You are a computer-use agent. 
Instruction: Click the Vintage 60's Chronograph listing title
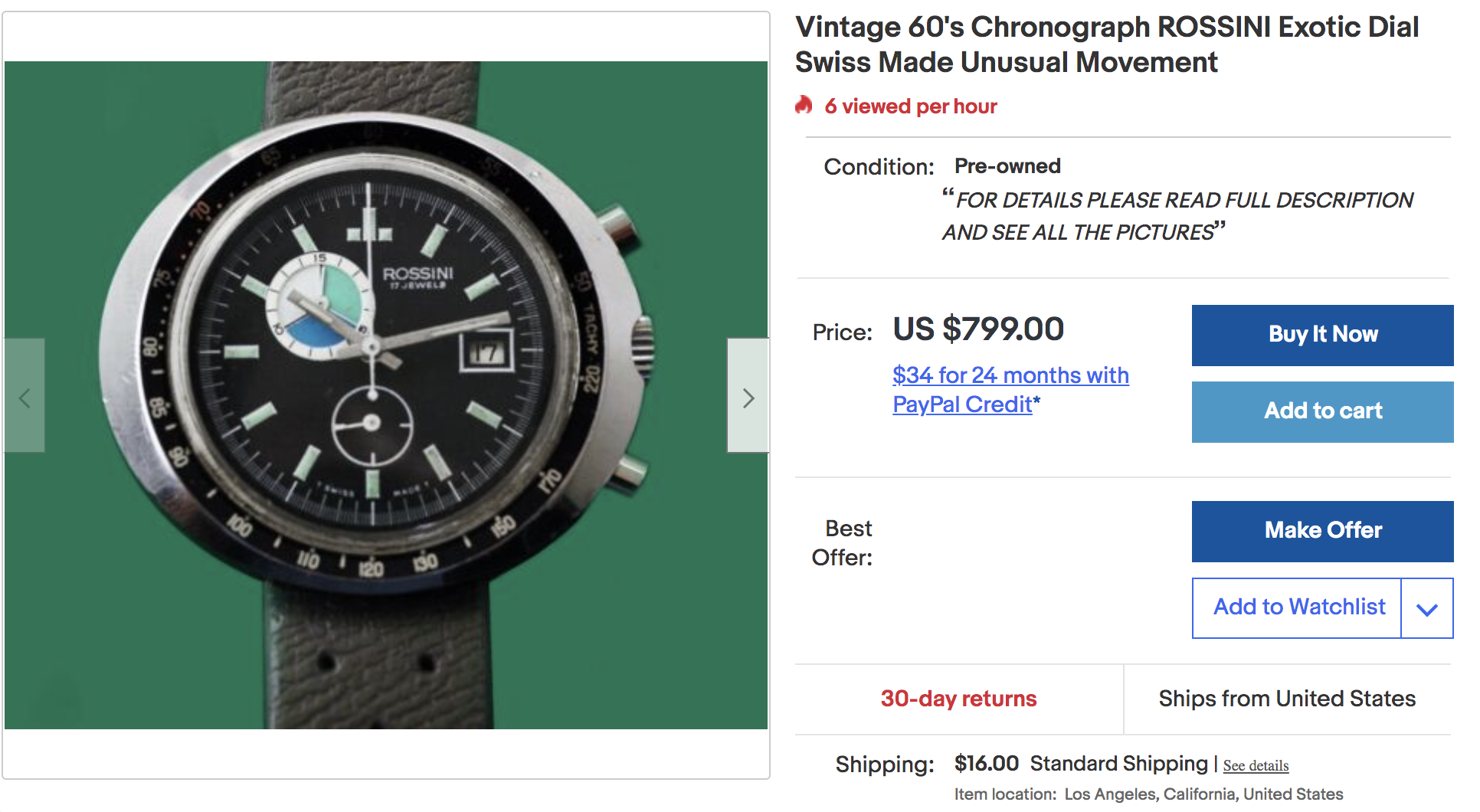click(x=1106, y=44)
